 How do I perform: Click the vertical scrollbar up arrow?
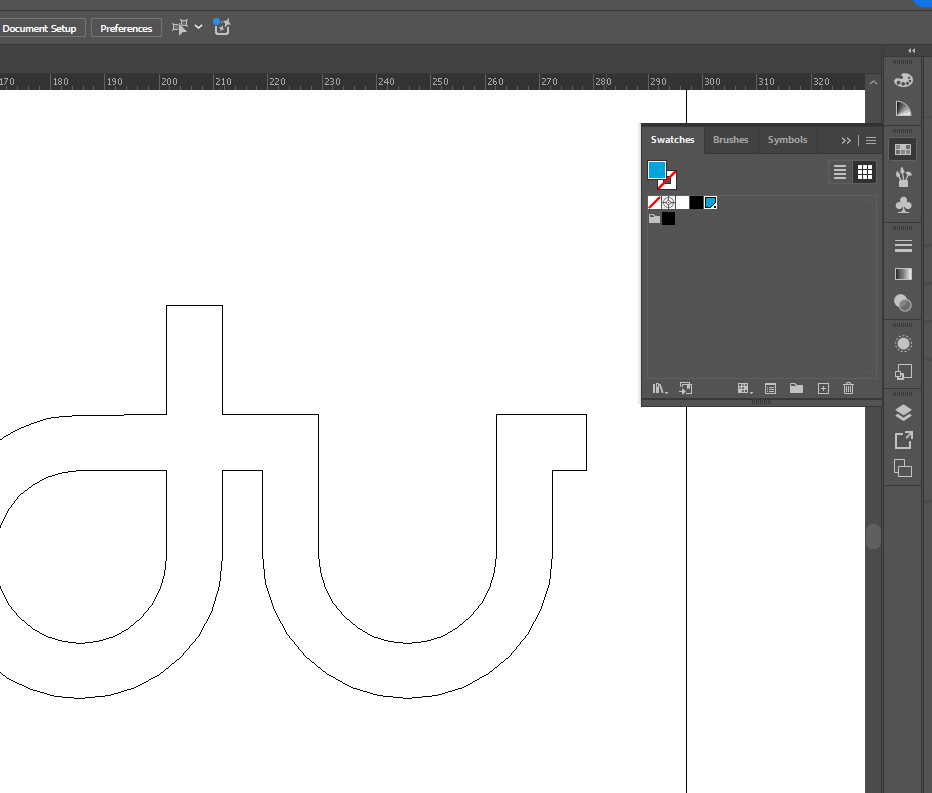(x=873, y=82)
